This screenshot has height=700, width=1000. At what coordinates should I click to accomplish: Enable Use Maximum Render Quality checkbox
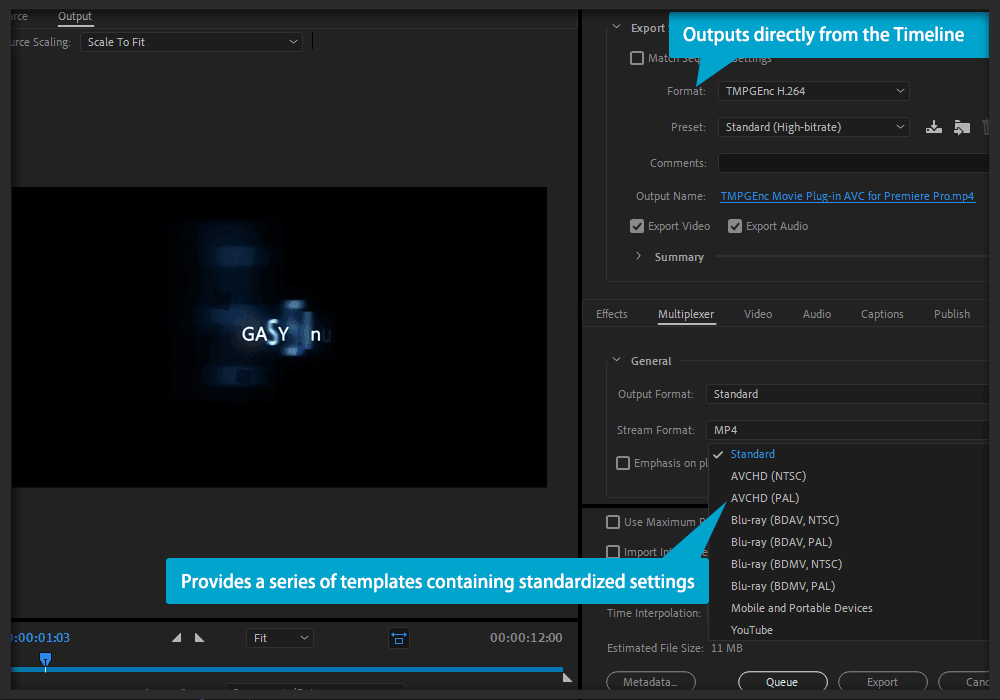[x=613, y=522]
